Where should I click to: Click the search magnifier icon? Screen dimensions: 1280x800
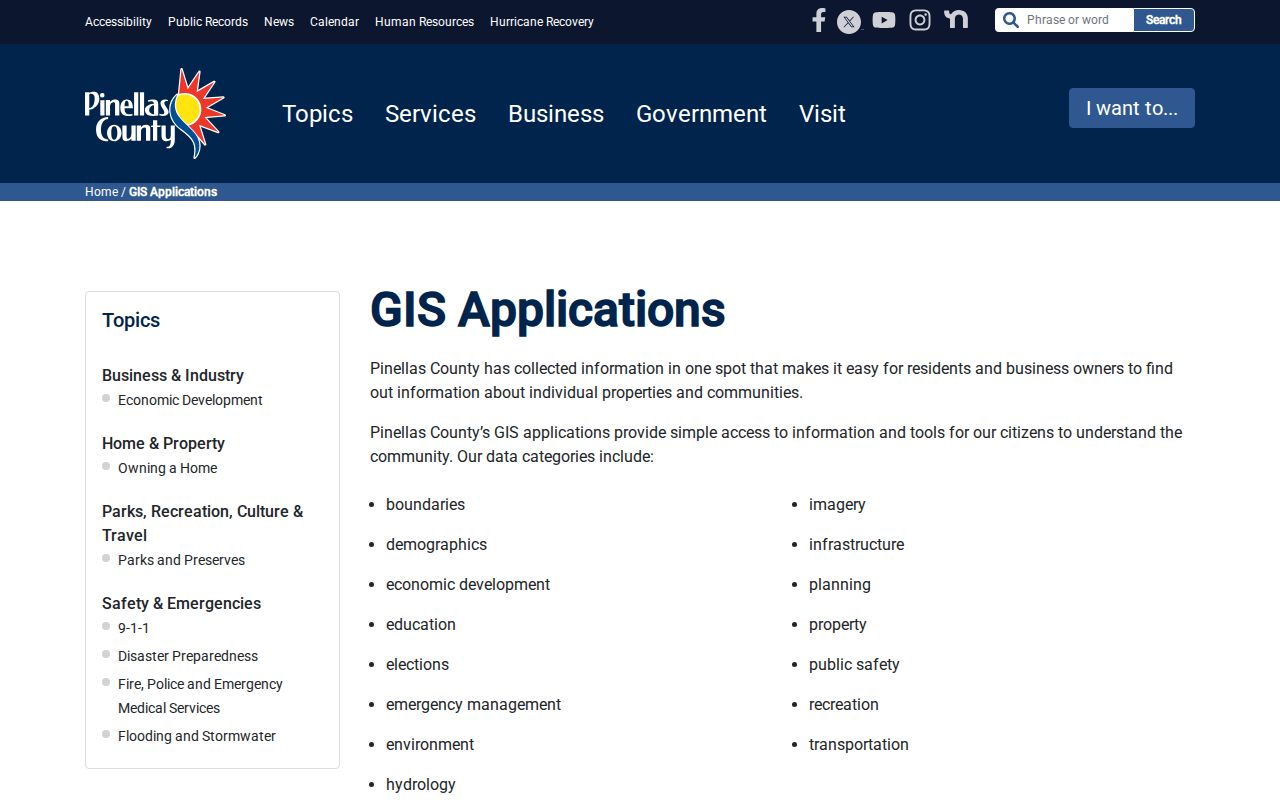click(1010, 20)
